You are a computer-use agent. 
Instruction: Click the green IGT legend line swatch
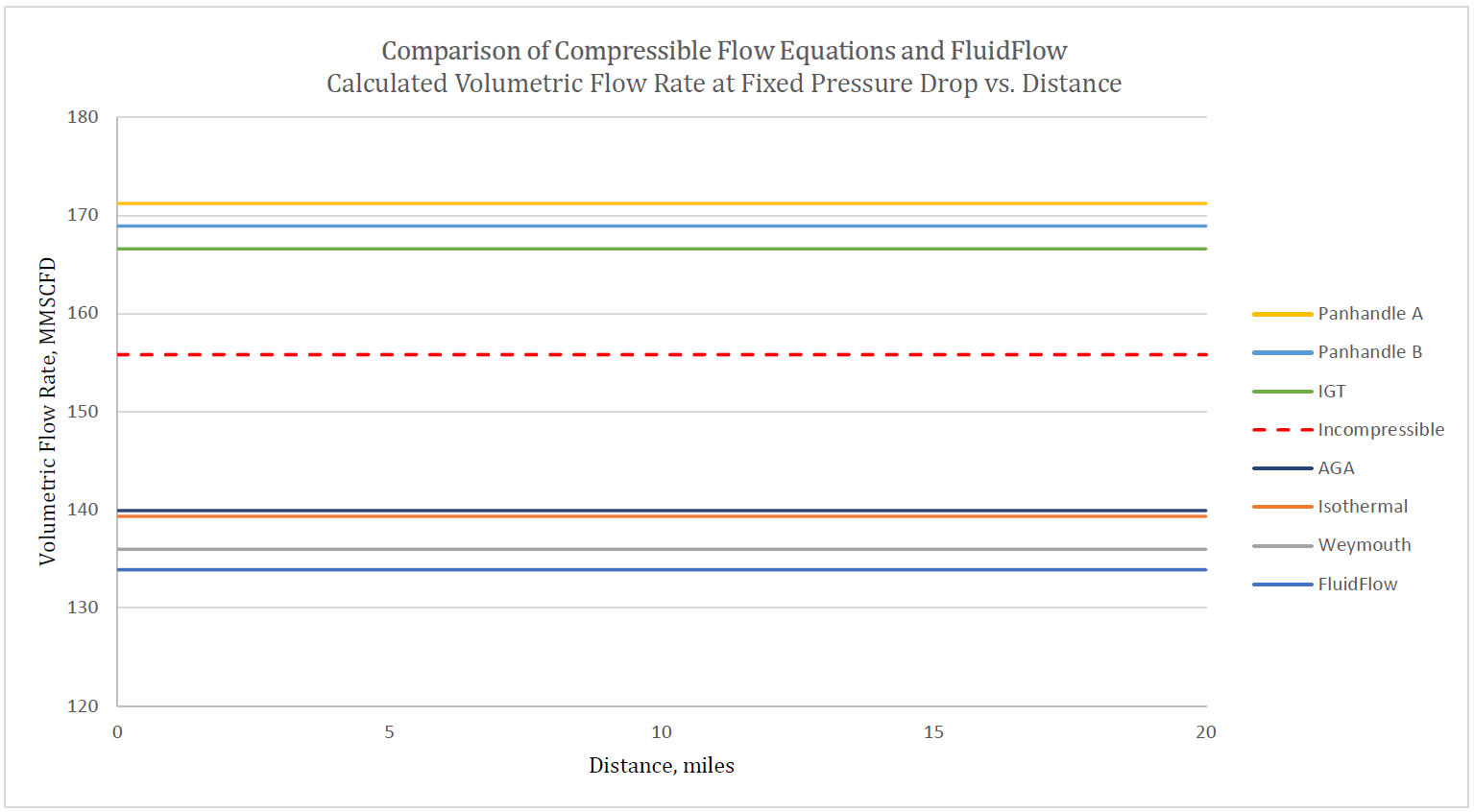(1282, 392)
